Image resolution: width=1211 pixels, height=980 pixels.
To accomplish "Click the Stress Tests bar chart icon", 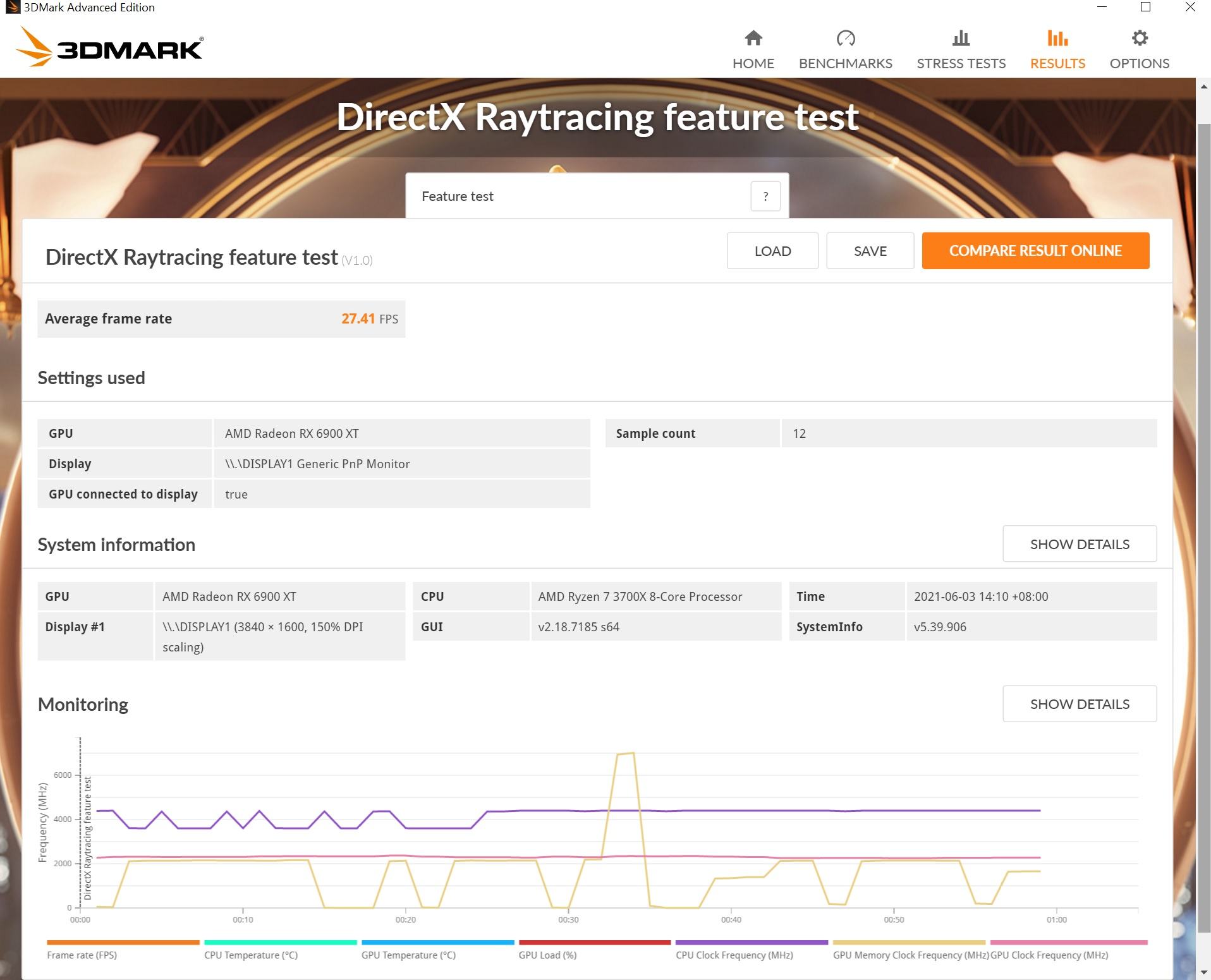I will pos(961,39).
